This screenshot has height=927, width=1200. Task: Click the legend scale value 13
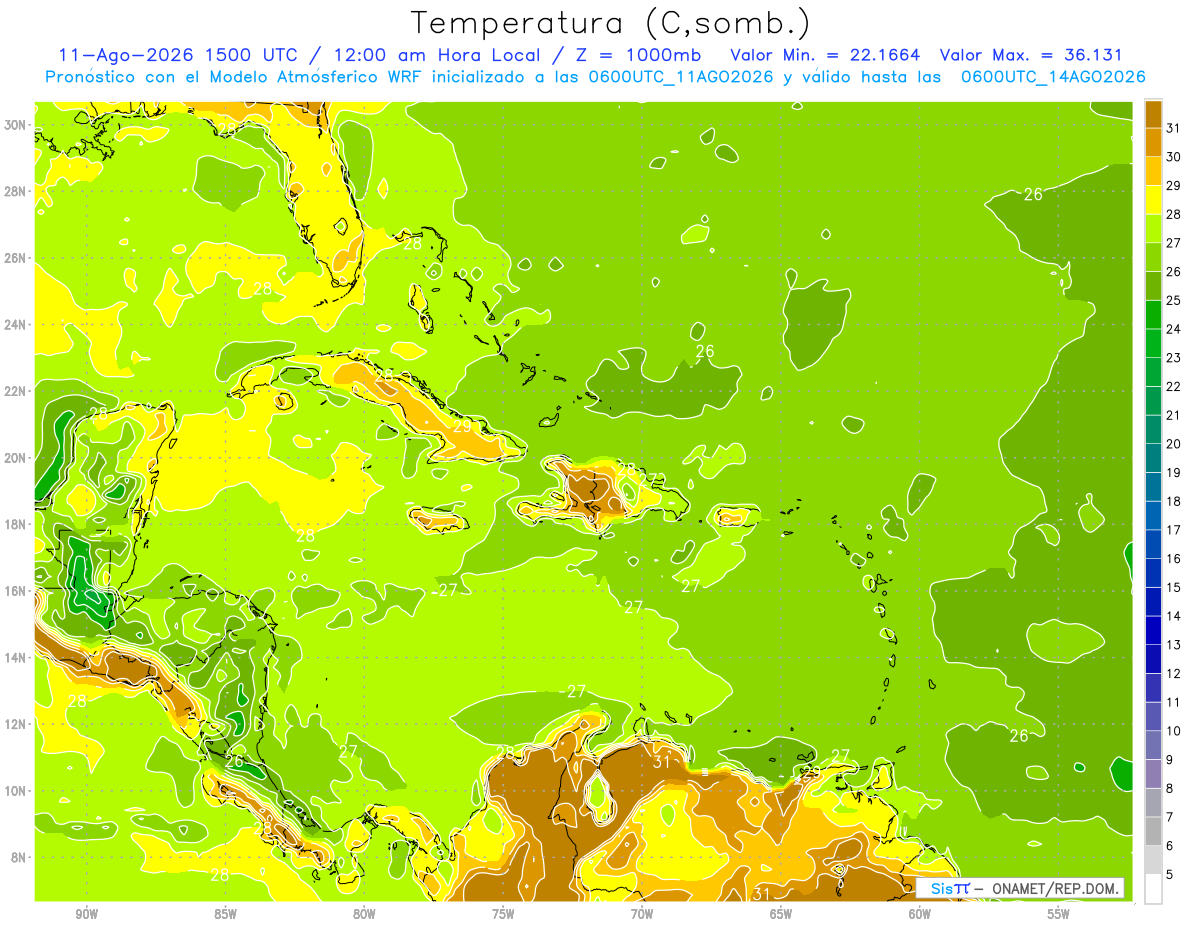pyautogui.click(x=1173, y=645)
